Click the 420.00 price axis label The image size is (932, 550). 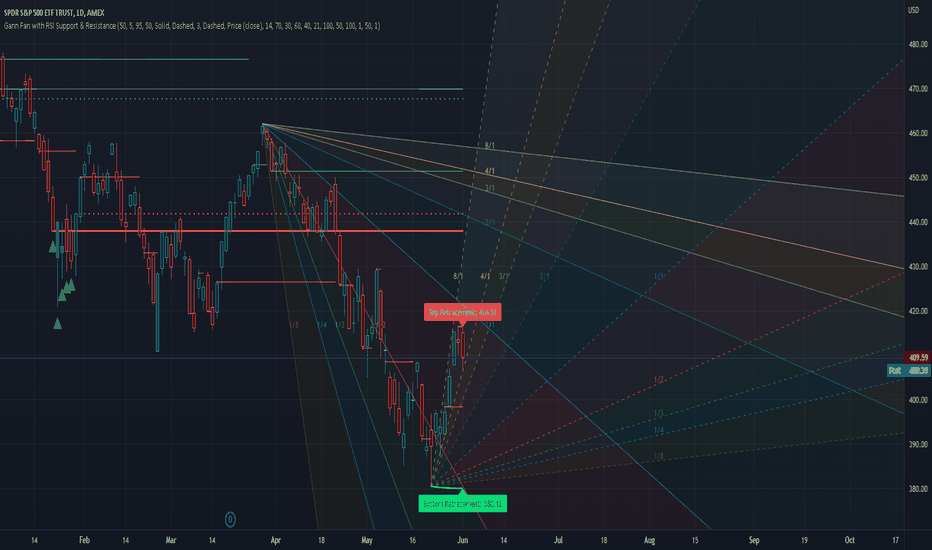click(918, 311)
